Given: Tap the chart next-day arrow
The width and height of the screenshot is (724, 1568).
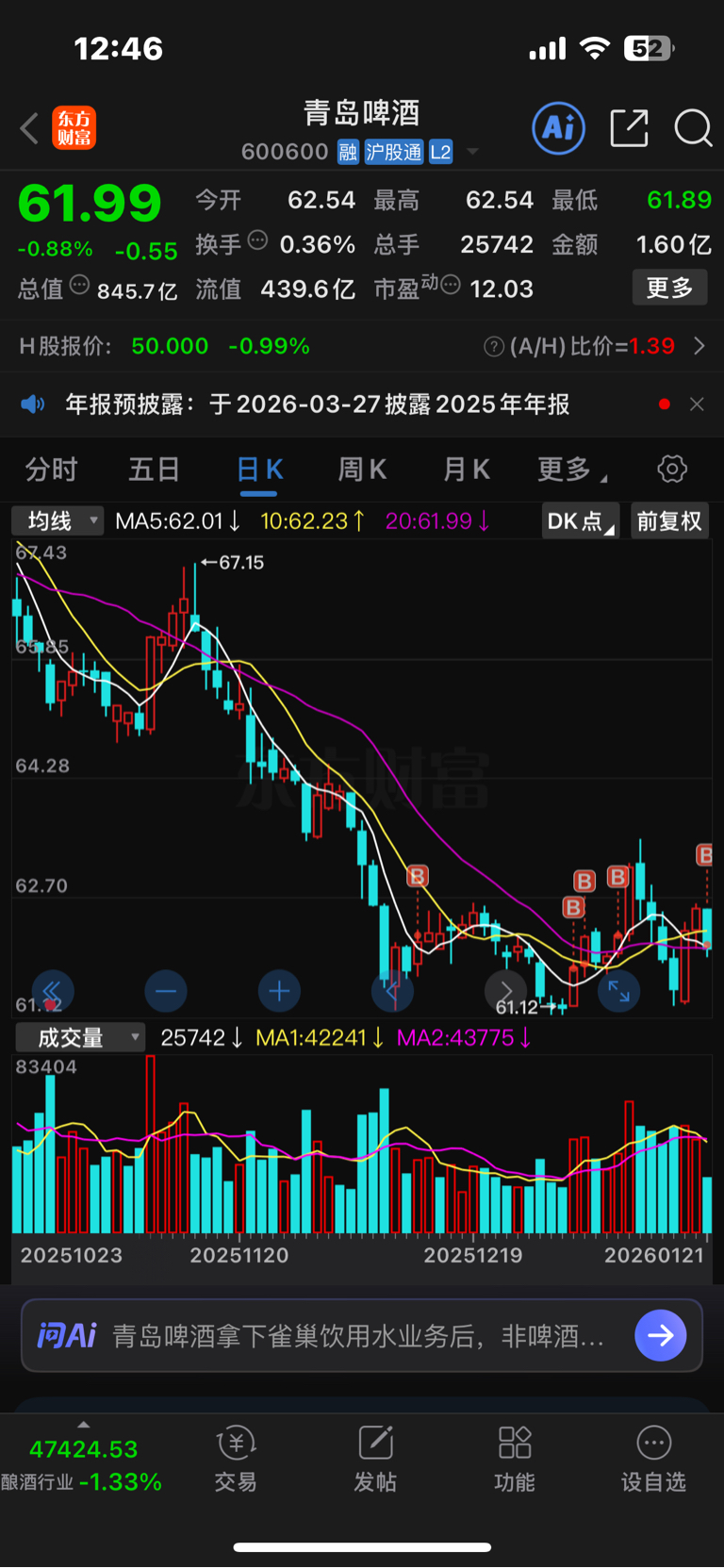Looking at the screenshot, I should click(505, 991).
